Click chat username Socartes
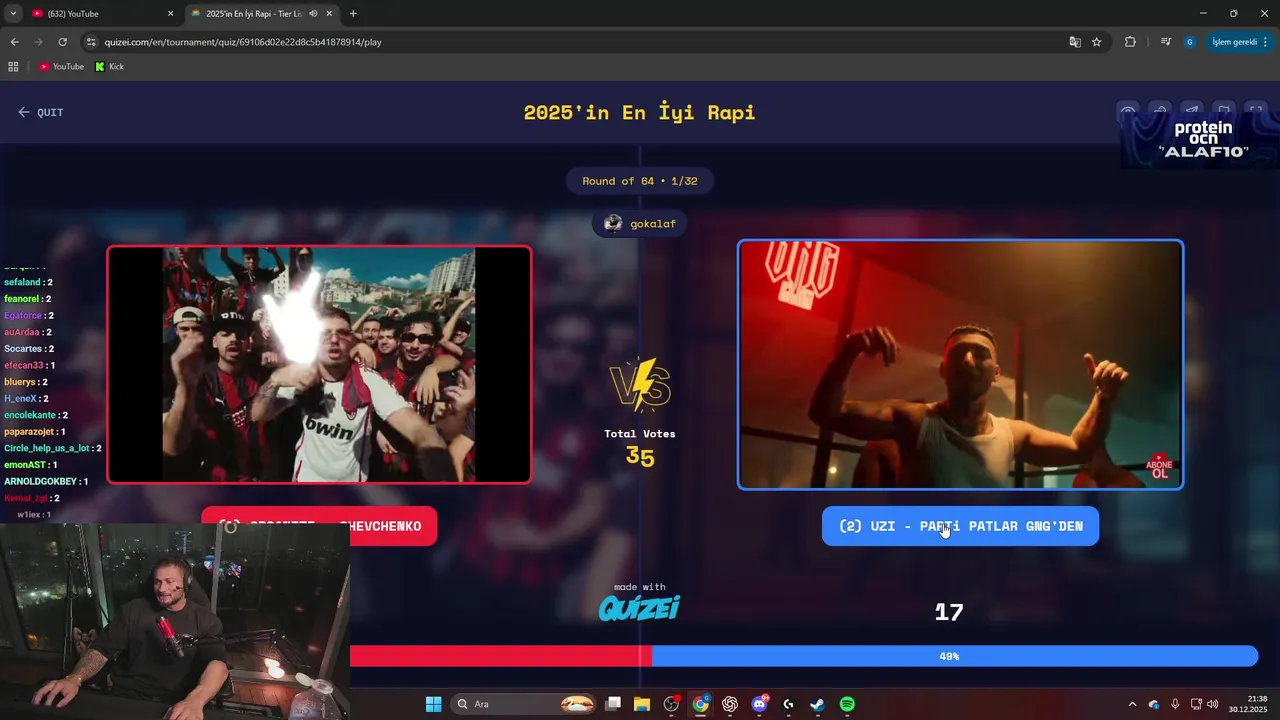 tap(23, 349)
